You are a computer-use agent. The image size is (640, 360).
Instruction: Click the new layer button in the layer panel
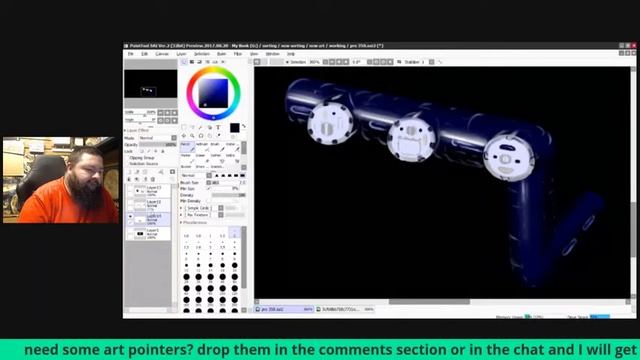130,172
